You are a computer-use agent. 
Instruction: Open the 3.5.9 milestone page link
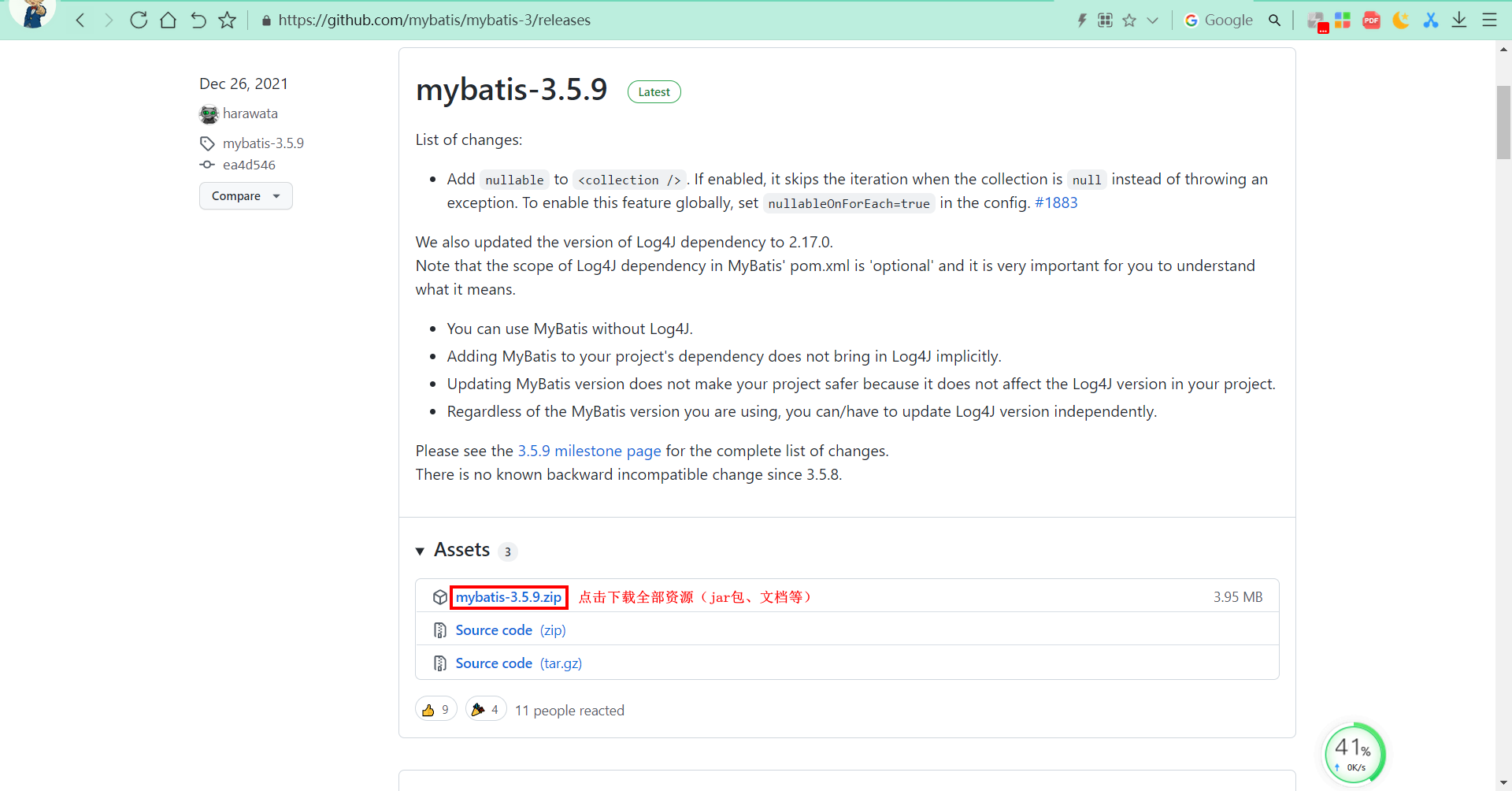589,451
